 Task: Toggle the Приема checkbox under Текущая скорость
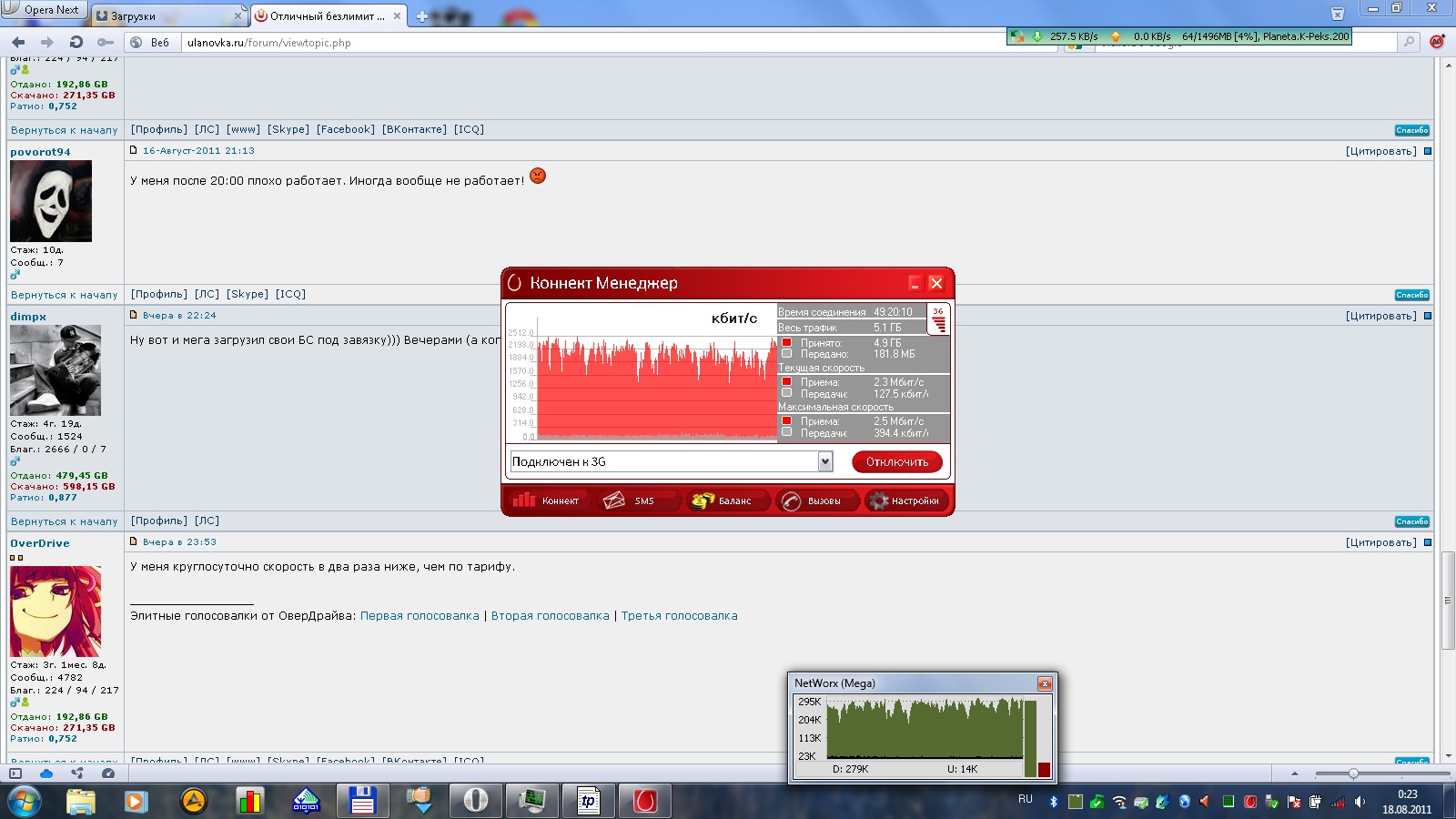coord(787,382)
